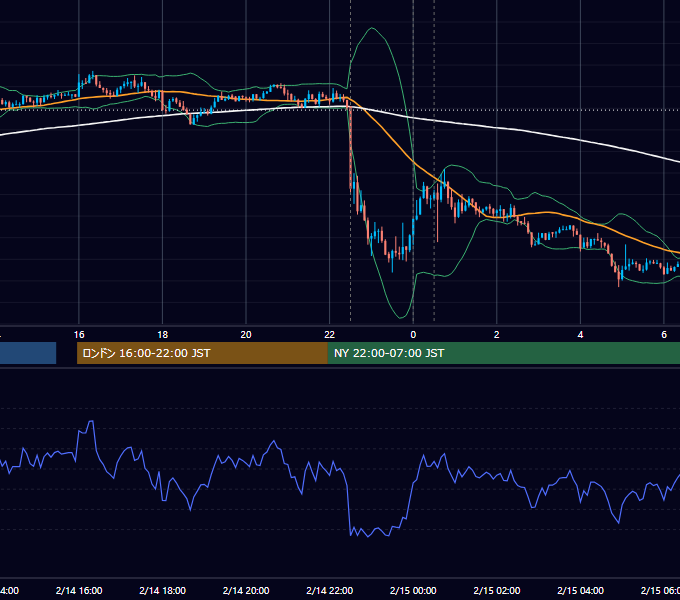Click the 2/15 04:00 date axis label
The height and width of the screenshot is (600, 680).
pyautogui.click(x=580, y=590)
